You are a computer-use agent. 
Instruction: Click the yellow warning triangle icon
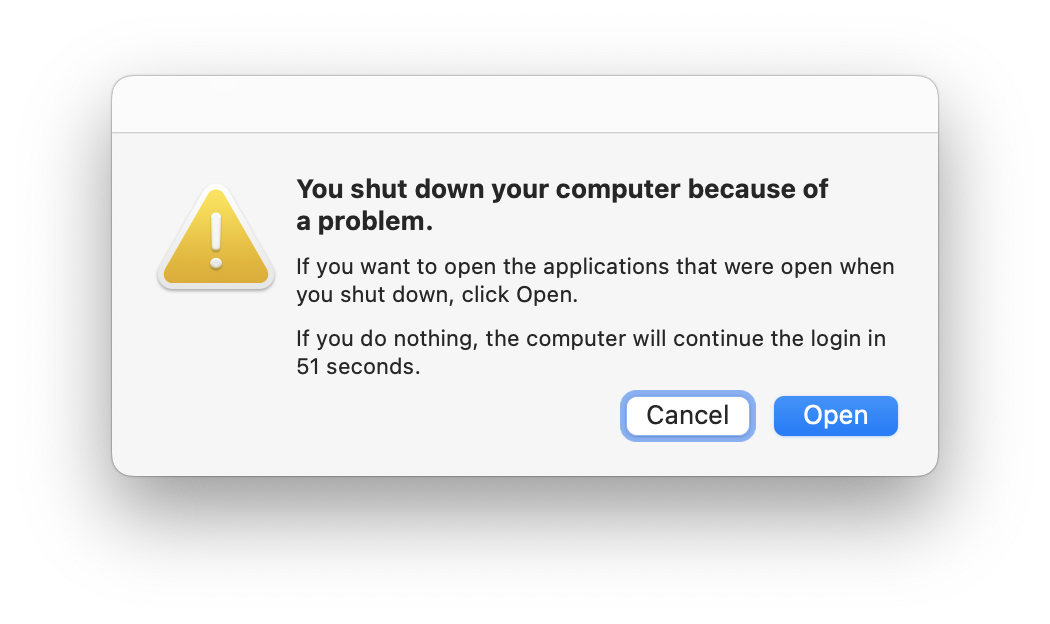216,236
